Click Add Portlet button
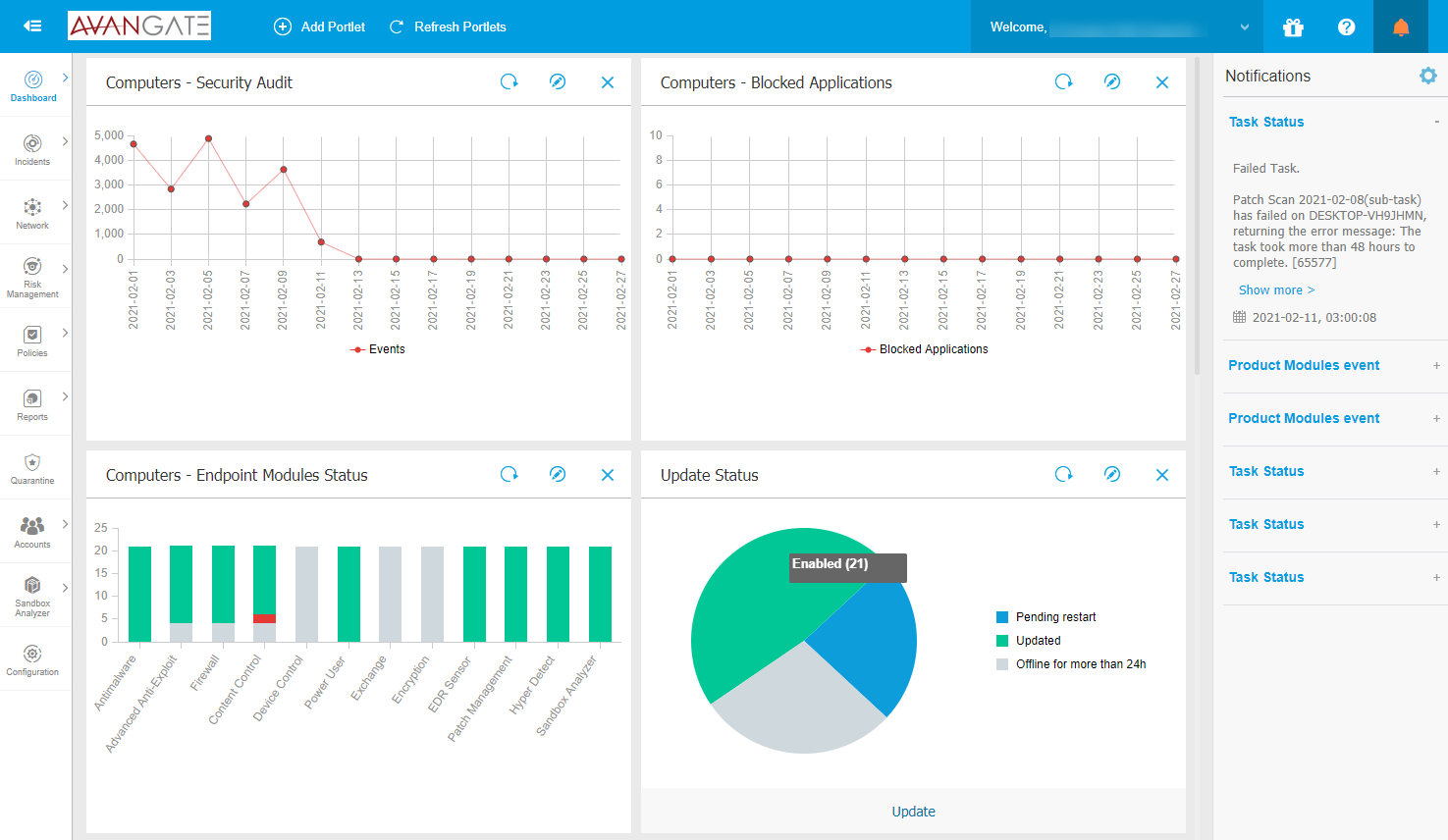This screenshot has height=840, width=1448. click(x=319, y=26)
